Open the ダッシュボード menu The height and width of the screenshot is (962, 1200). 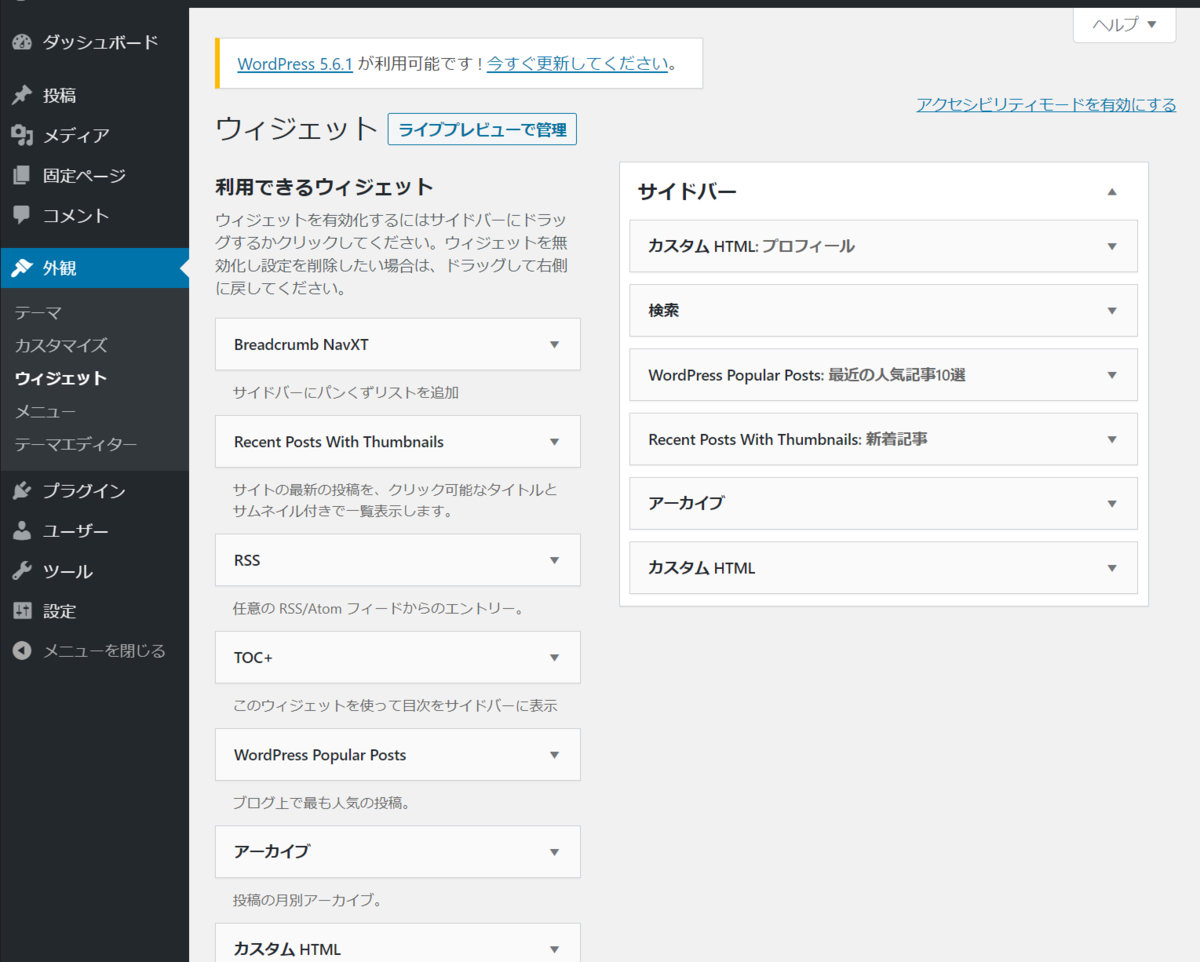[x=94, y=42]
